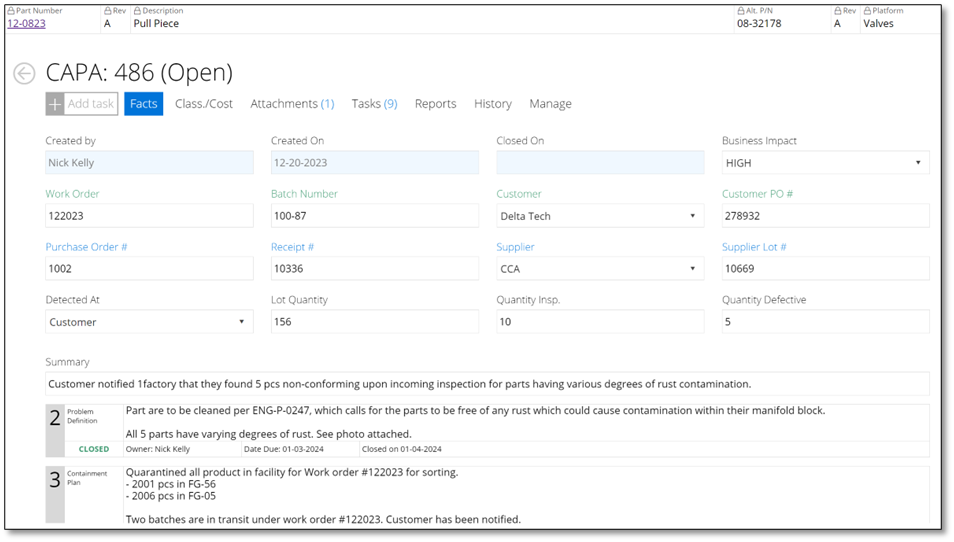Click the Supplier Lot # label

[754, 247]
